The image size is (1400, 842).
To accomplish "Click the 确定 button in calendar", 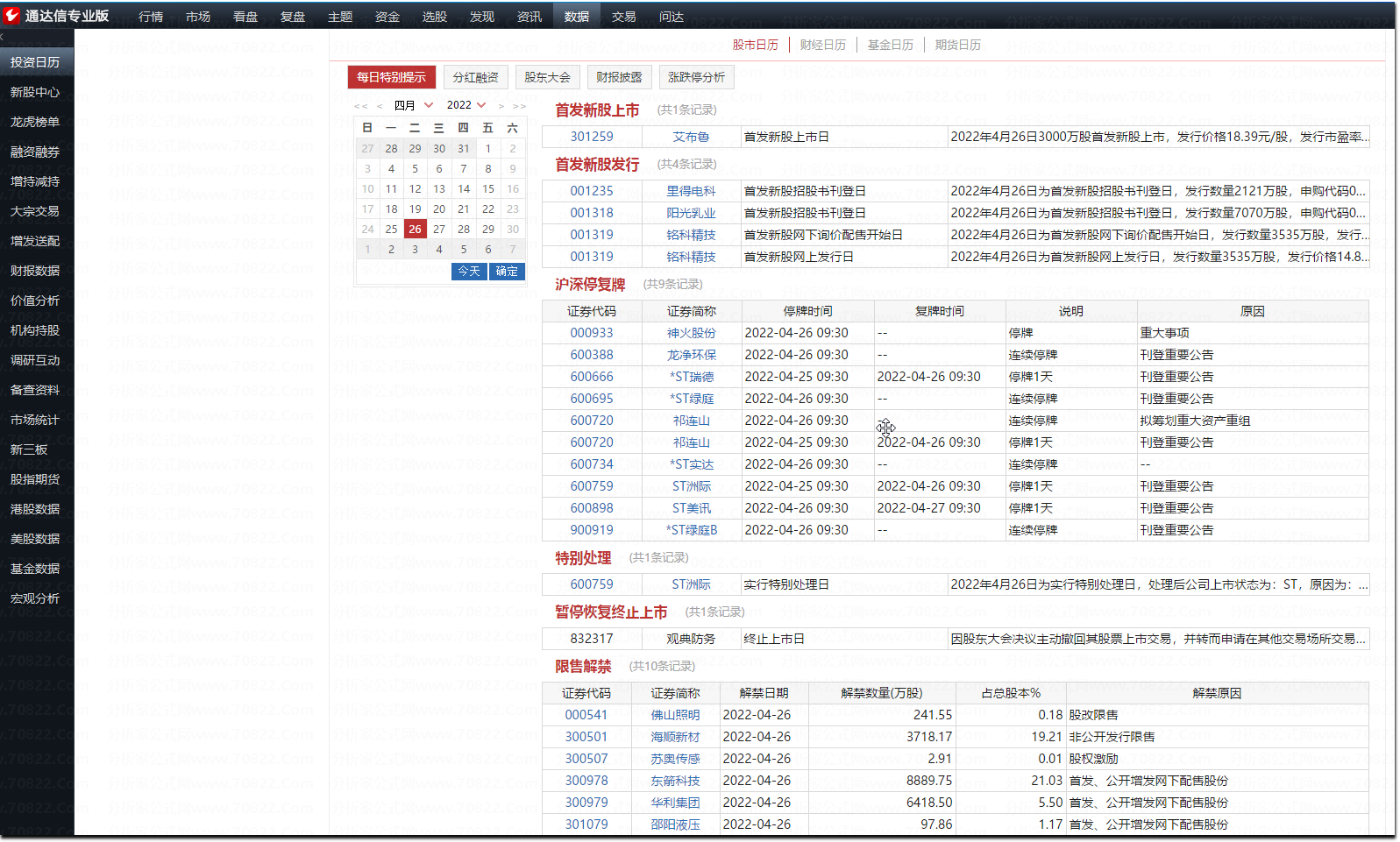I will (508, 272).
